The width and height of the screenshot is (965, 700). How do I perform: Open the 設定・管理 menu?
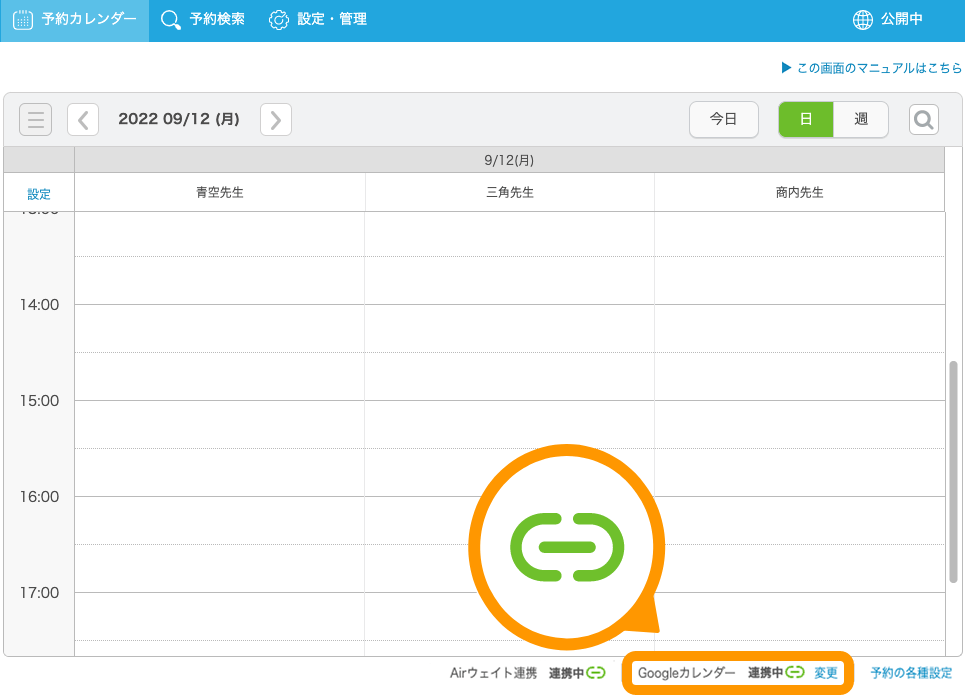(x=318, y=20)
